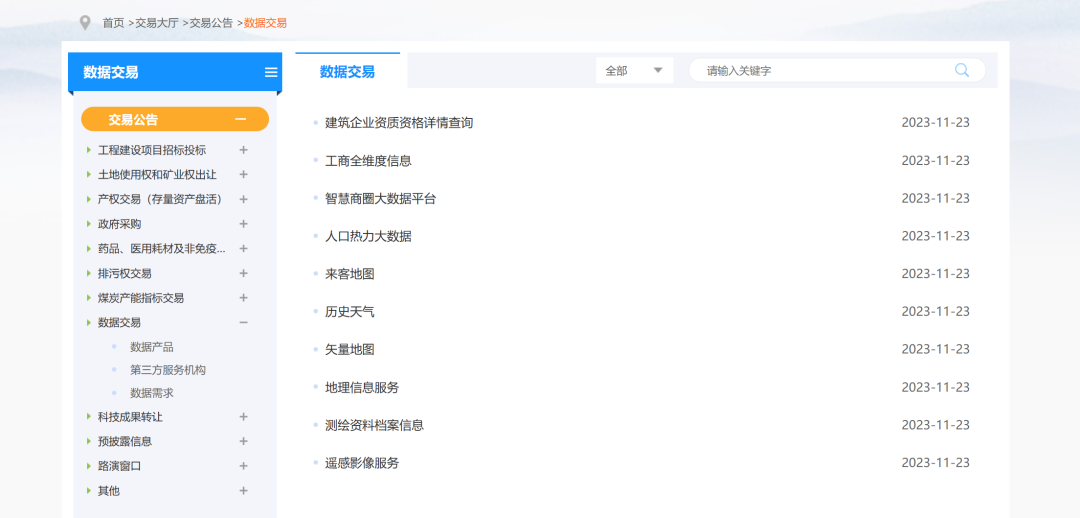This screenshot has height=518, width=1080.
Task: Expand 政府采购 using its plus icon
Action: (x=243, y=224)
